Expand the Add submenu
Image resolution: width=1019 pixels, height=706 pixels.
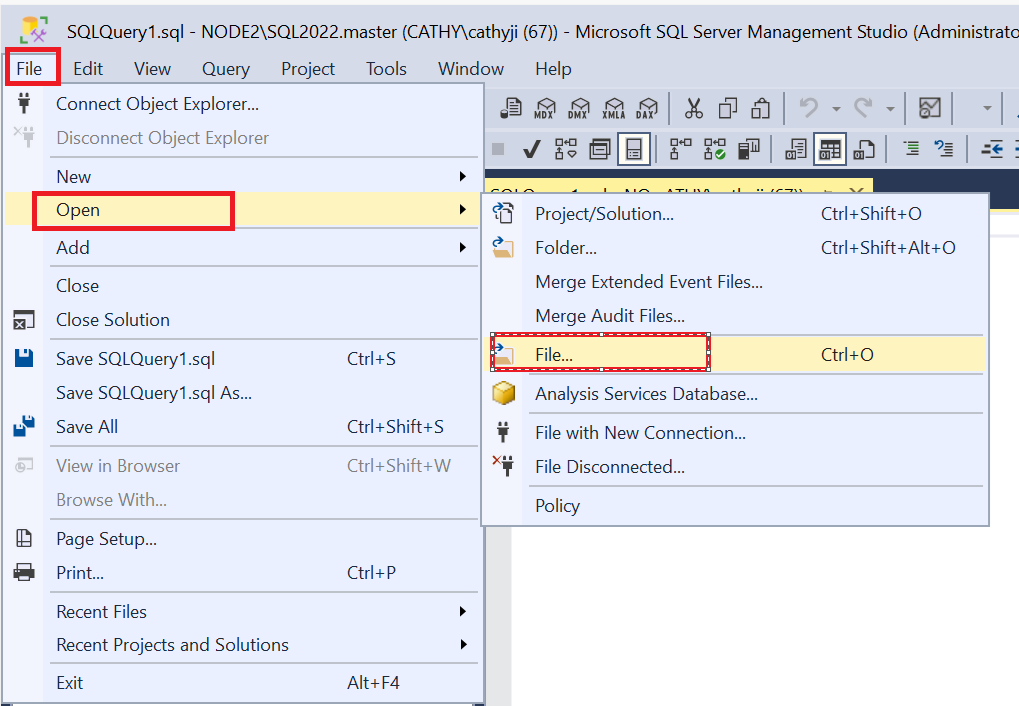point(463,247)
